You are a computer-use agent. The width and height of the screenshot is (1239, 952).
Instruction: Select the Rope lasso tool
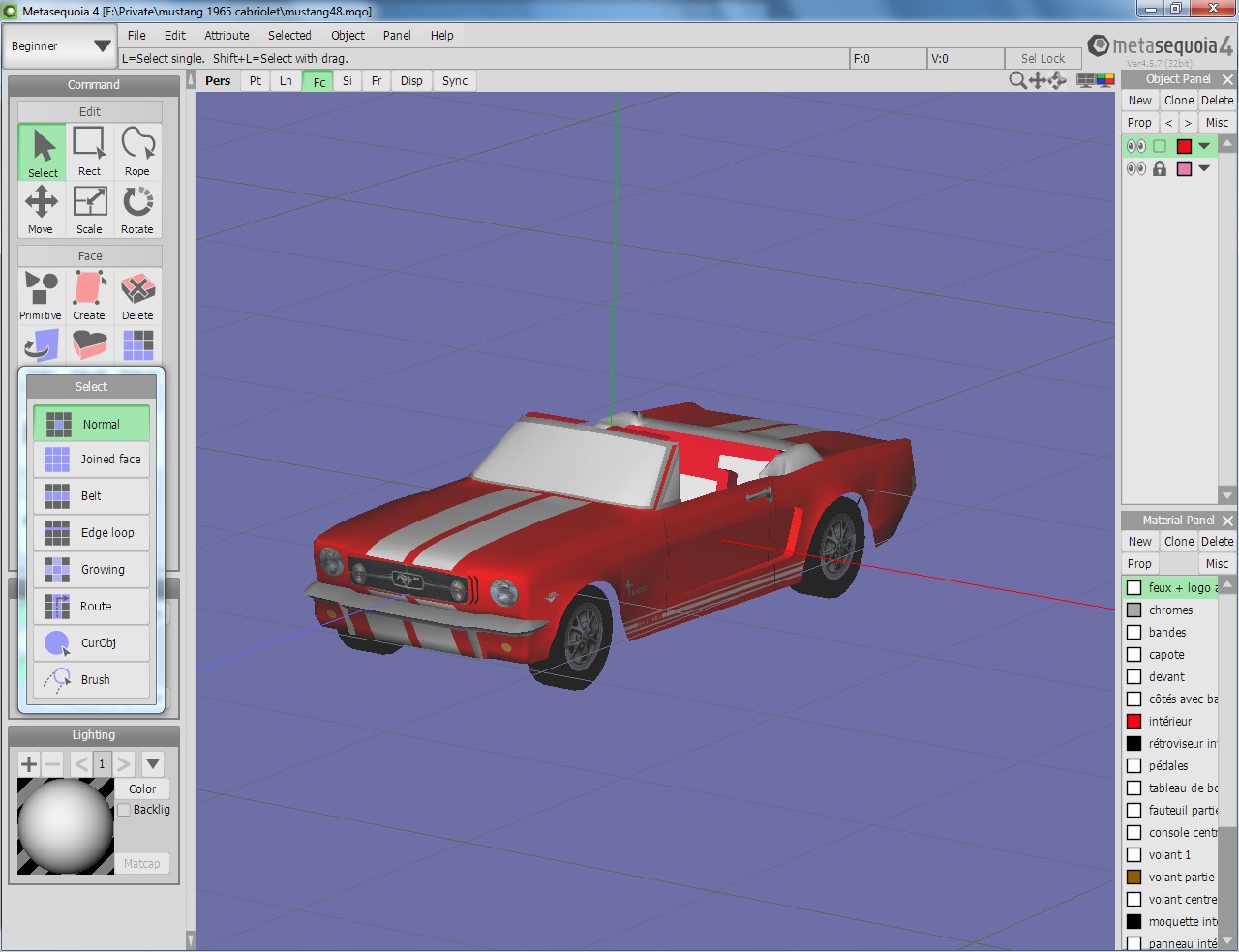point(137,152)
